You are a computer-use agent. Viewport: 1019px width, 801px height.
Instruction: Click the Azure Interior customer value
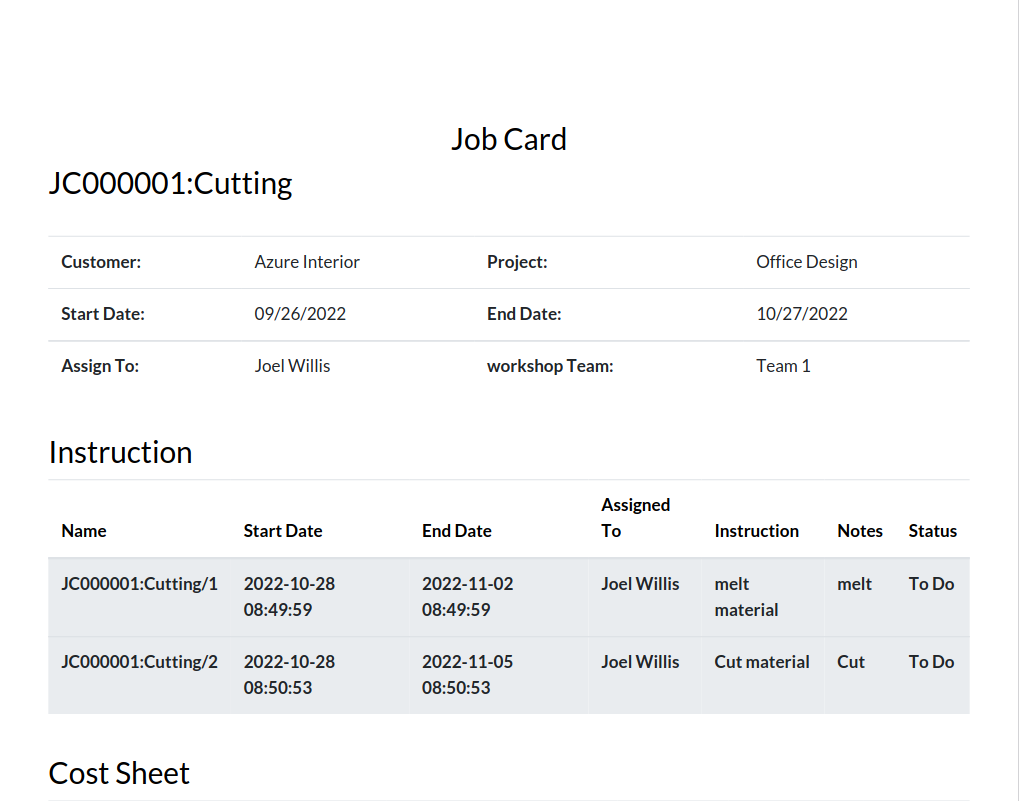click(307, 262)
